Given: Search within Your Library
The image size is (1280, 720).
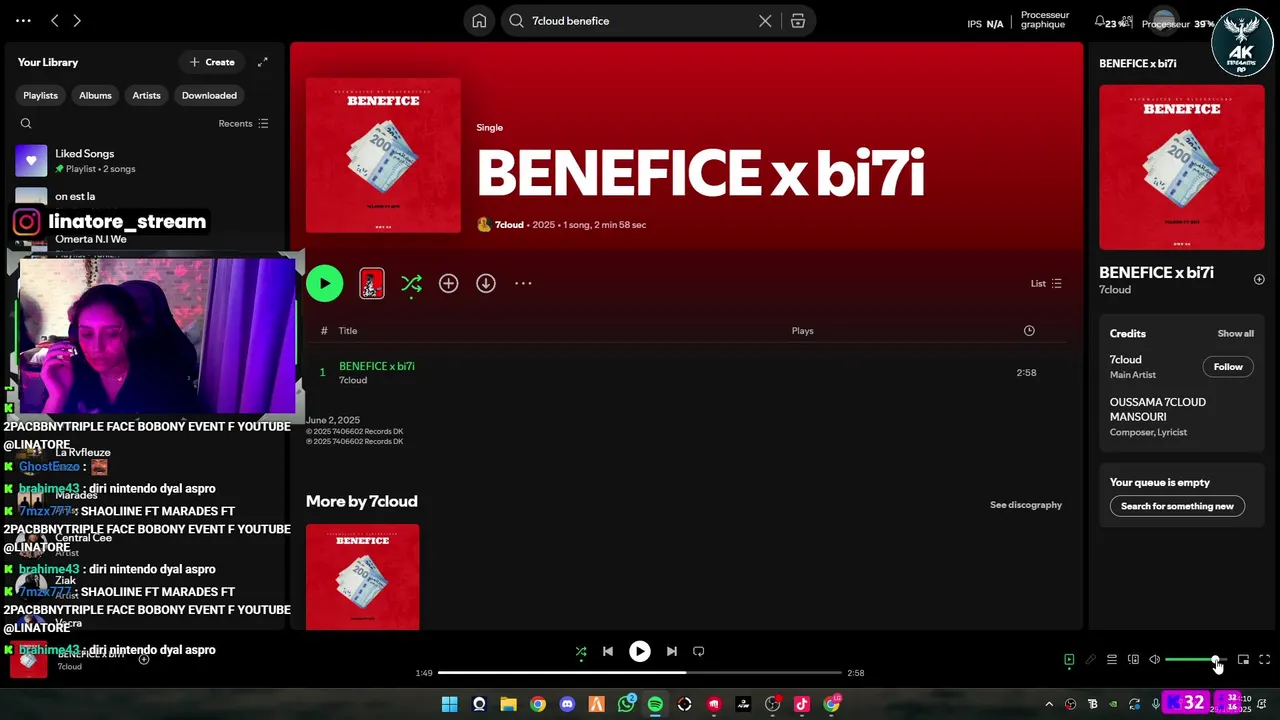Looking at the screenshot, I should tap(26, 124).
